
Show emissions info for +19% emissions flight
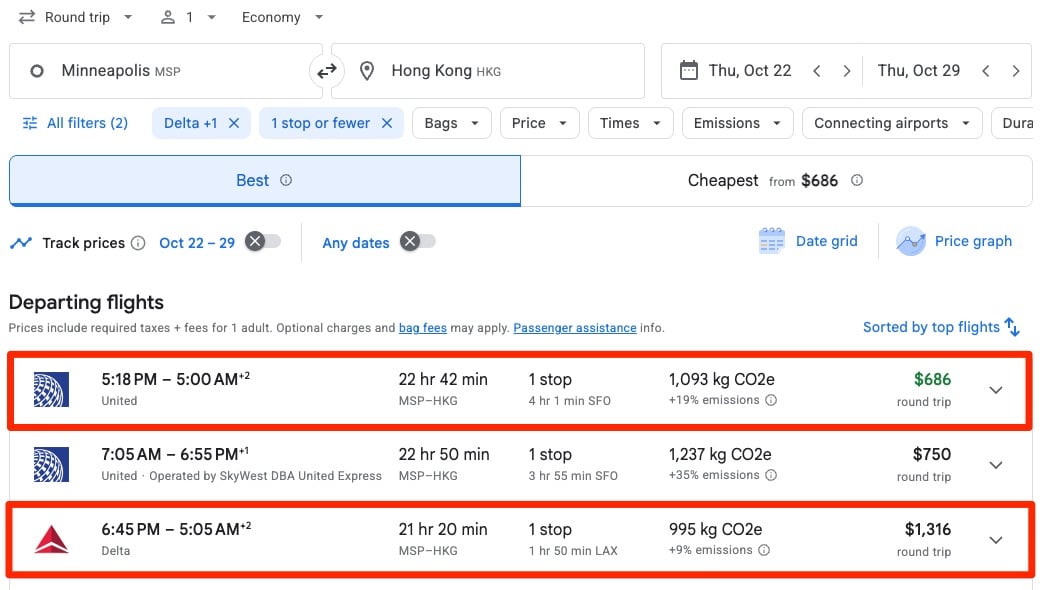click(x=771, y=400)
